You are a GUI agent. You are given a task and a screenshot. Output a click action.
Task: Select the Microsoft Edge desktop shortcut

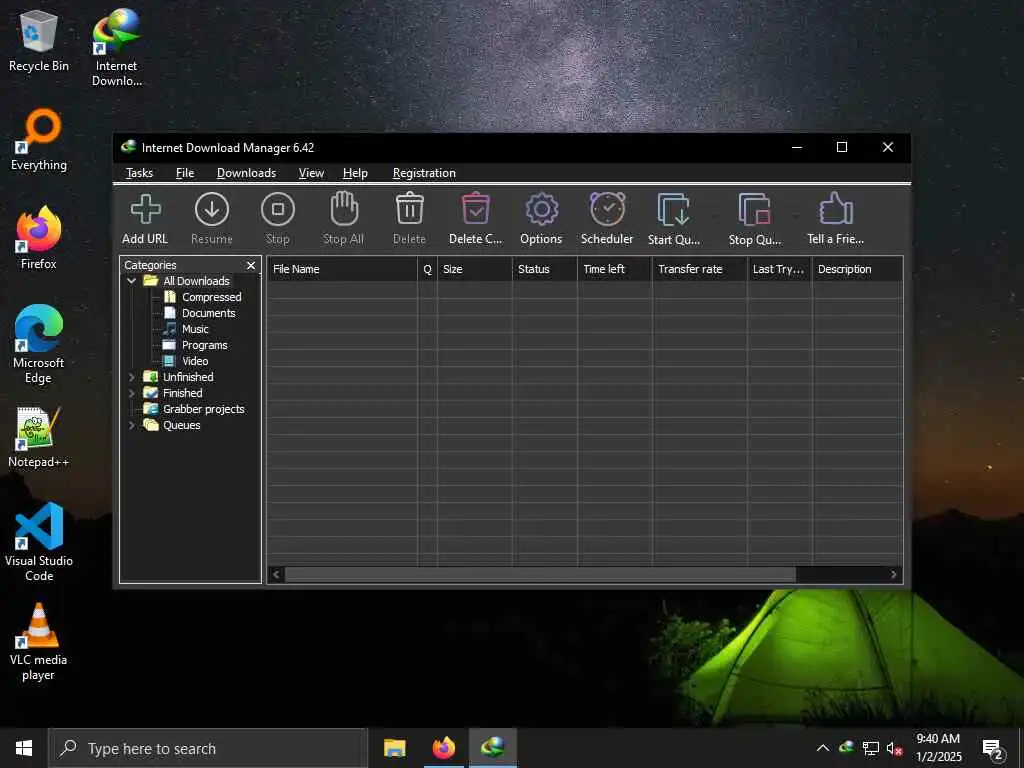click(39, 344)
